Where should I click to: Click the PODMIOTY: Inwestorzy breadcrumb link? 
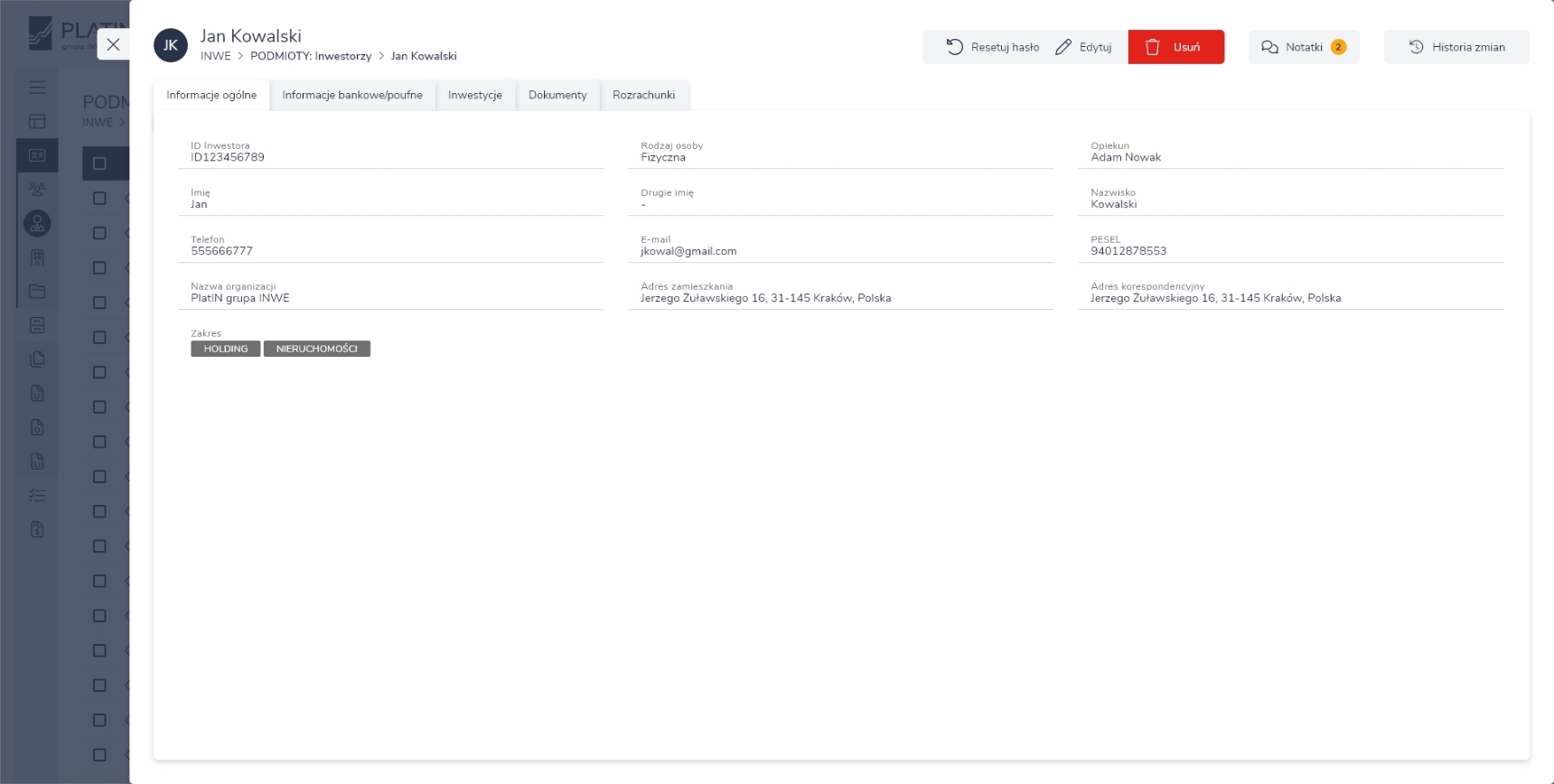pyautogui.click(x=311, y=56)
